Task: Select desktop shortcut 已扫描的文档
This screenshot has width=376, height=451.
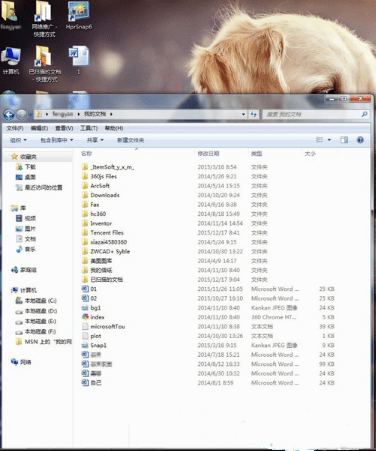Action: point(45,64)
